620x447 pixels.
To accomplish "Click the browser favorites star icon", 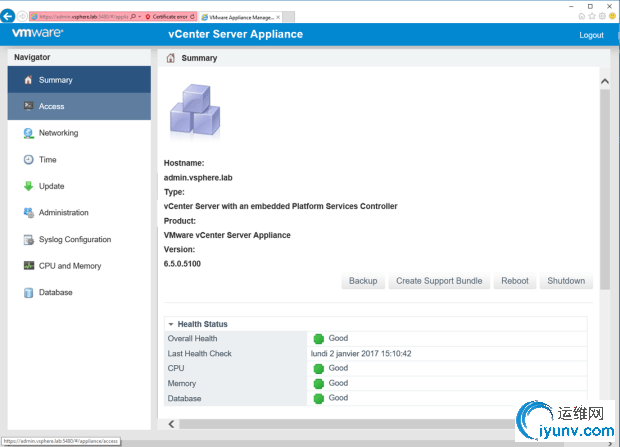I will (x=592, y=16).
